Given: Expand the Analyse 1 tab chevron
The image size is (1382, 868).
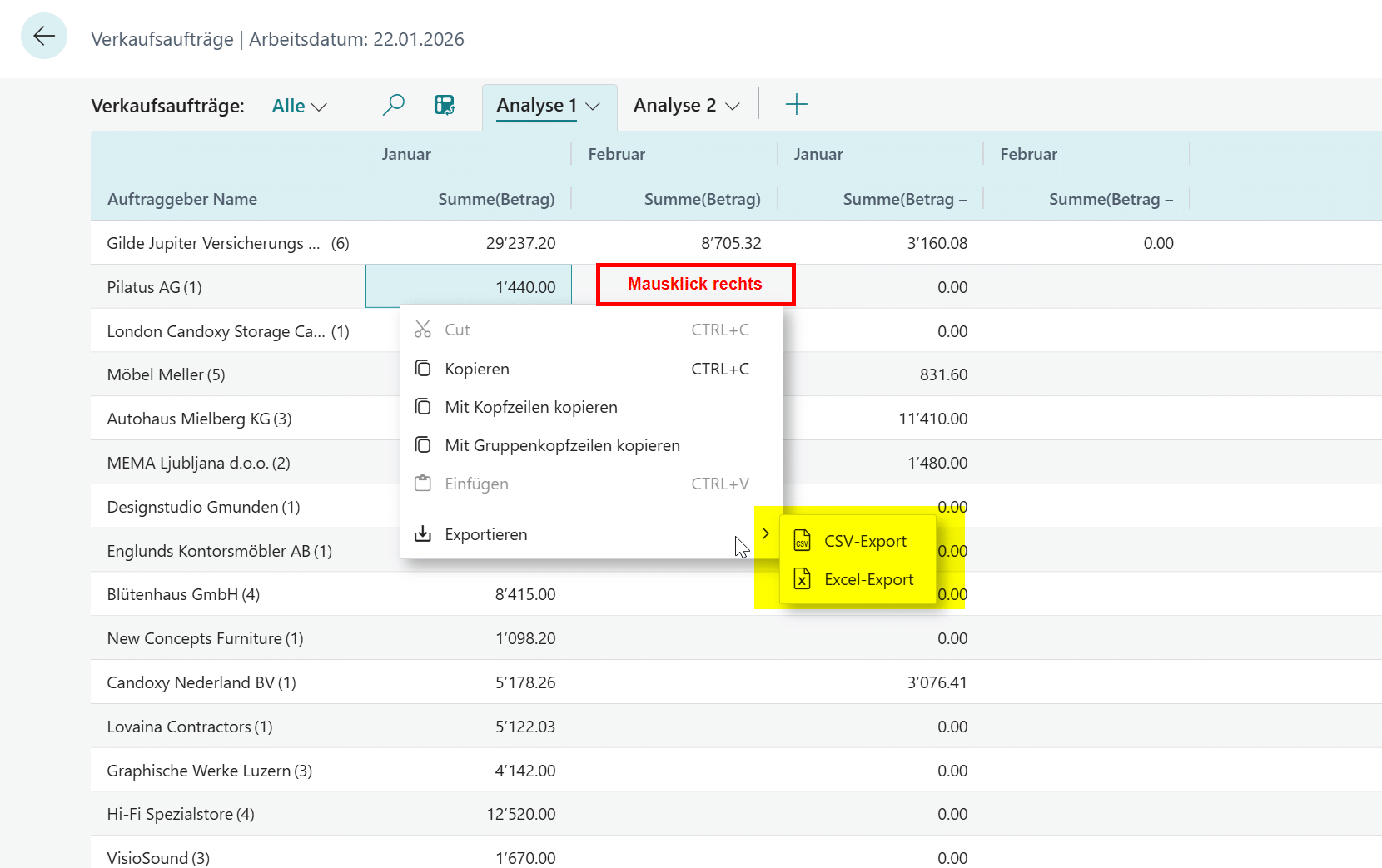Looking at the screenshot, I should point(593,107).
